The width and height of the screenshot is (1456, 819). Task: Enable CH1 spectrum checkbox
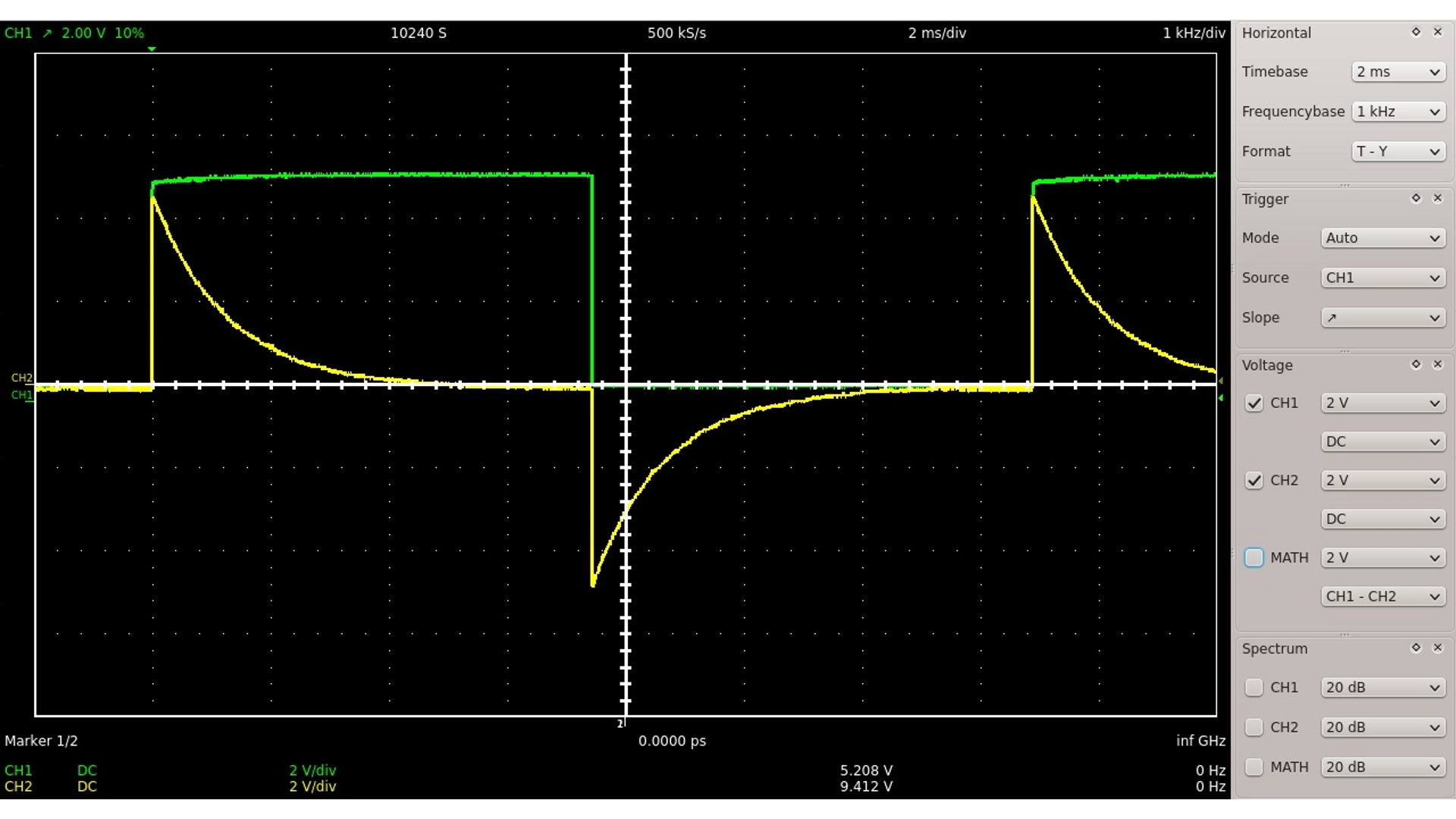[x=1254, y=688]
